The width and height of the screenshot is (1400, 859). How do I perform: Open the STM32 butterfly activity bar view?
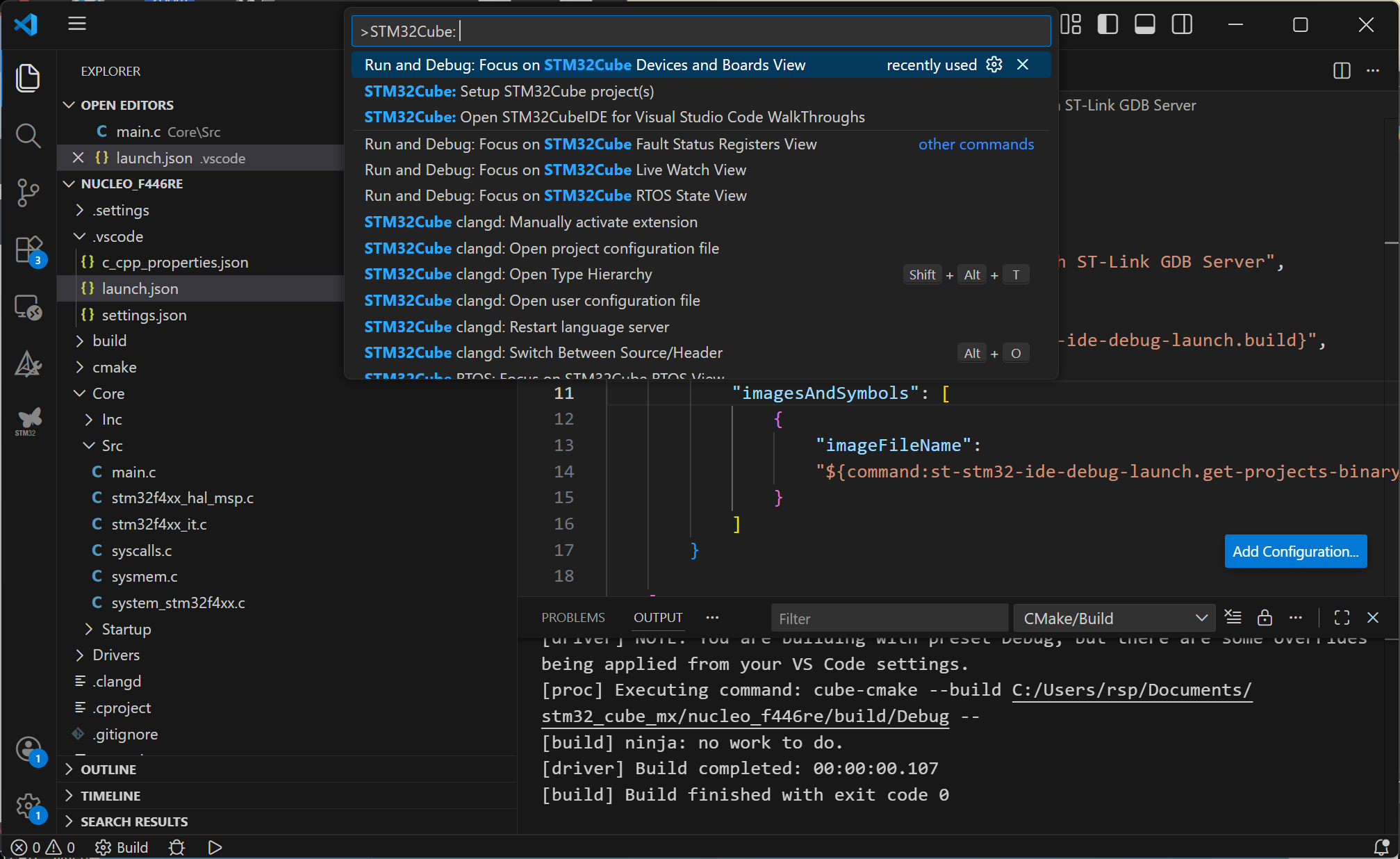coord(28,420)
